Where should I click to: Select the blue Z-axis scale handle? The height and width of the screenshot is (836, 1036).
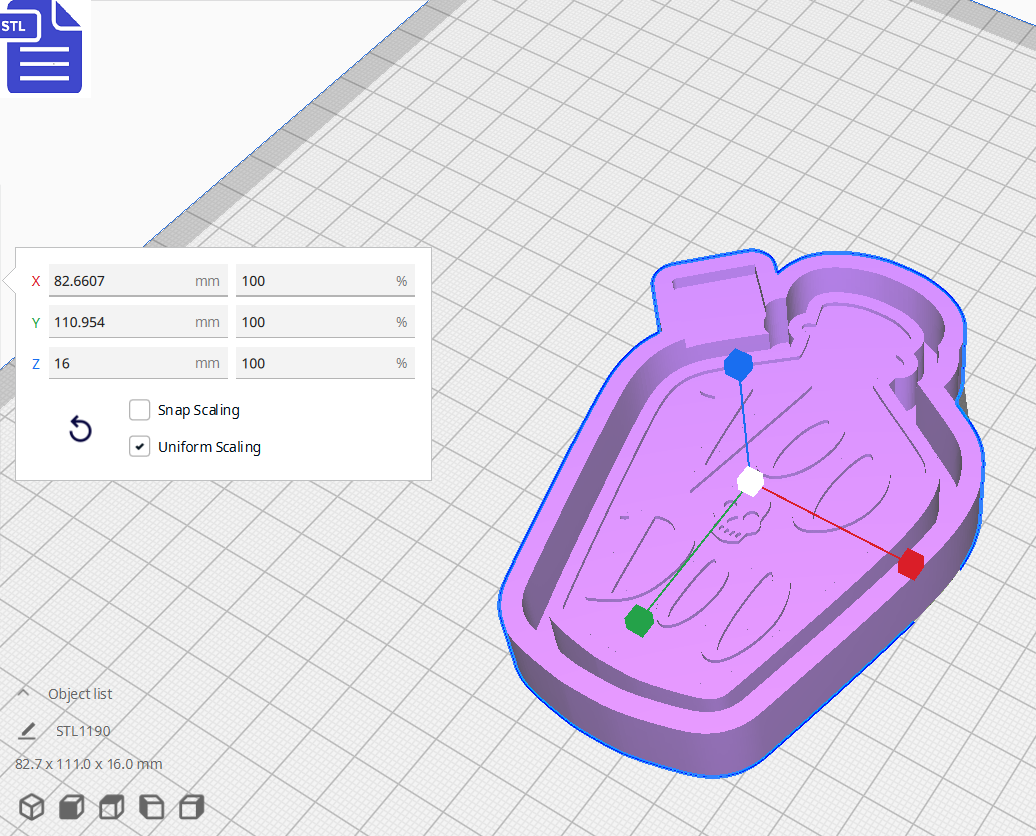coord(739,366)
